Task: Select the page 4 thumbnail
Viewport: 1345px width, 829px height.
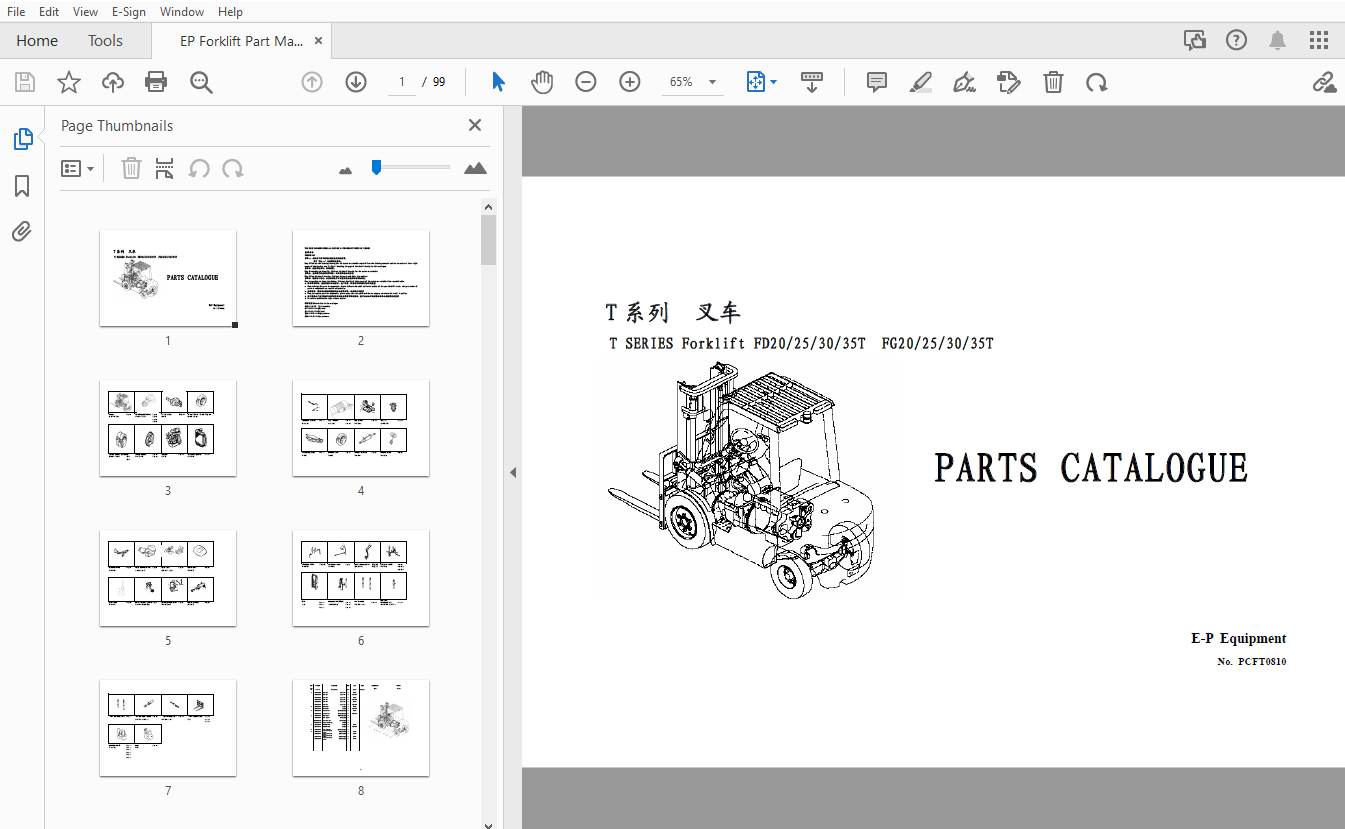Action: [x=361, y=428]
